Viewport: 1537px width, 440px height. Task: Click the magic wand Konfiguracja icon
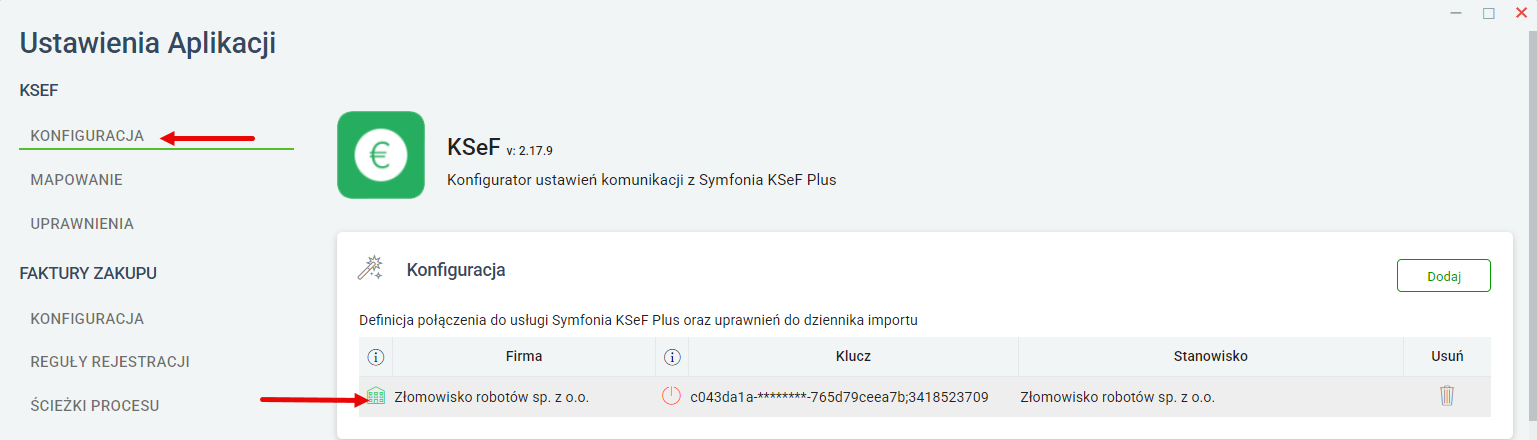tap(371, 268)
